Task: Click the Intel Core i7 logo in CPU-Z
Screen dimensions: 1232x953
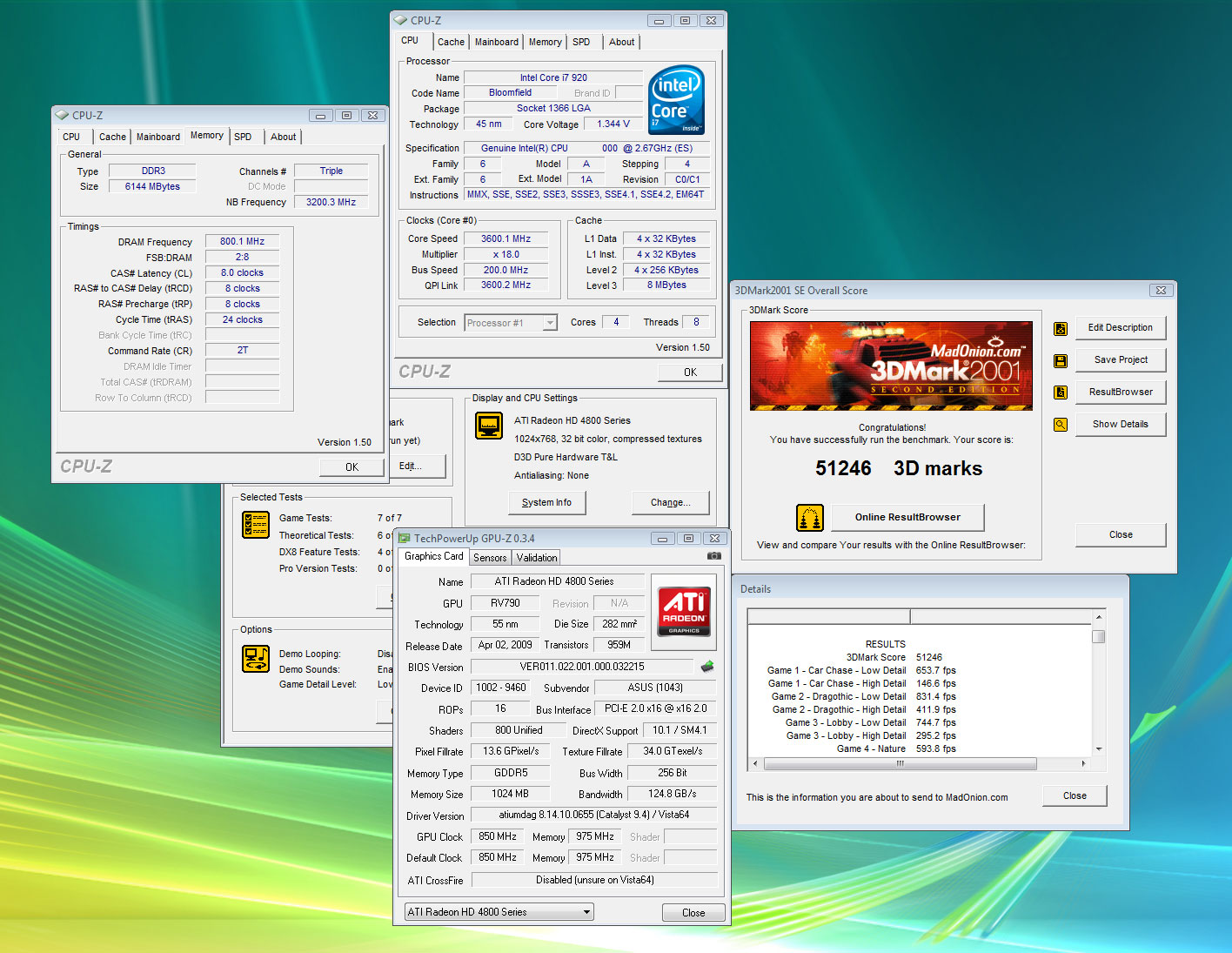Action: [x=676, y=100]
